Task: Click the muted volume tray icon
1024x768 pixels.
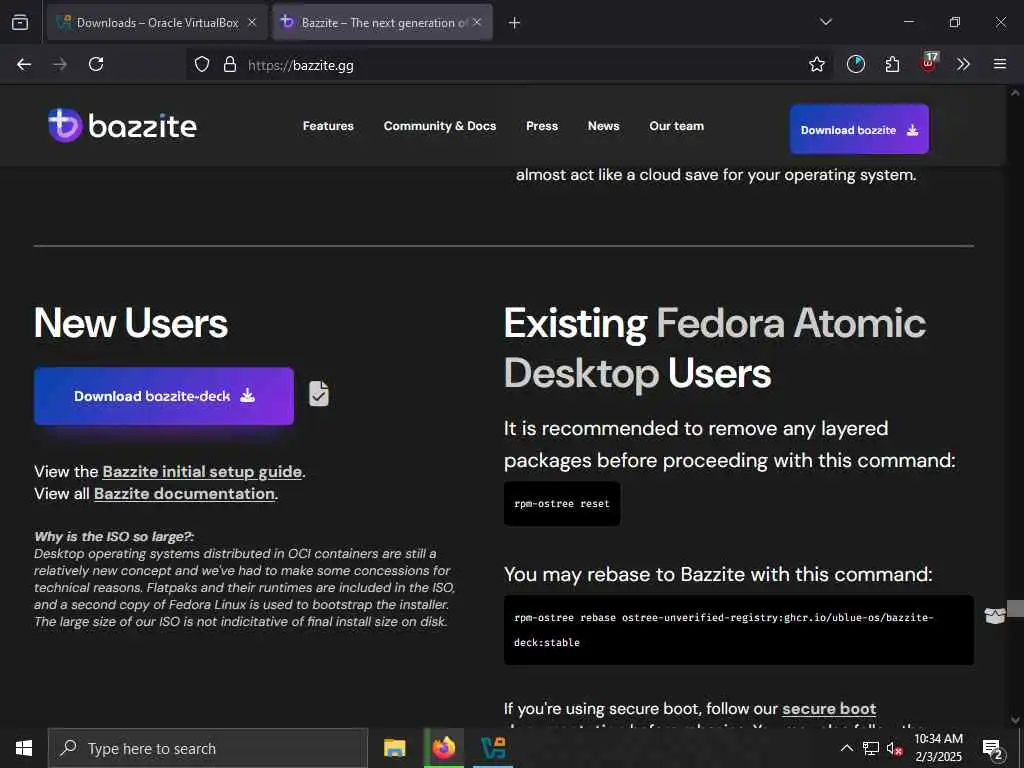Action: pos(894,749)
